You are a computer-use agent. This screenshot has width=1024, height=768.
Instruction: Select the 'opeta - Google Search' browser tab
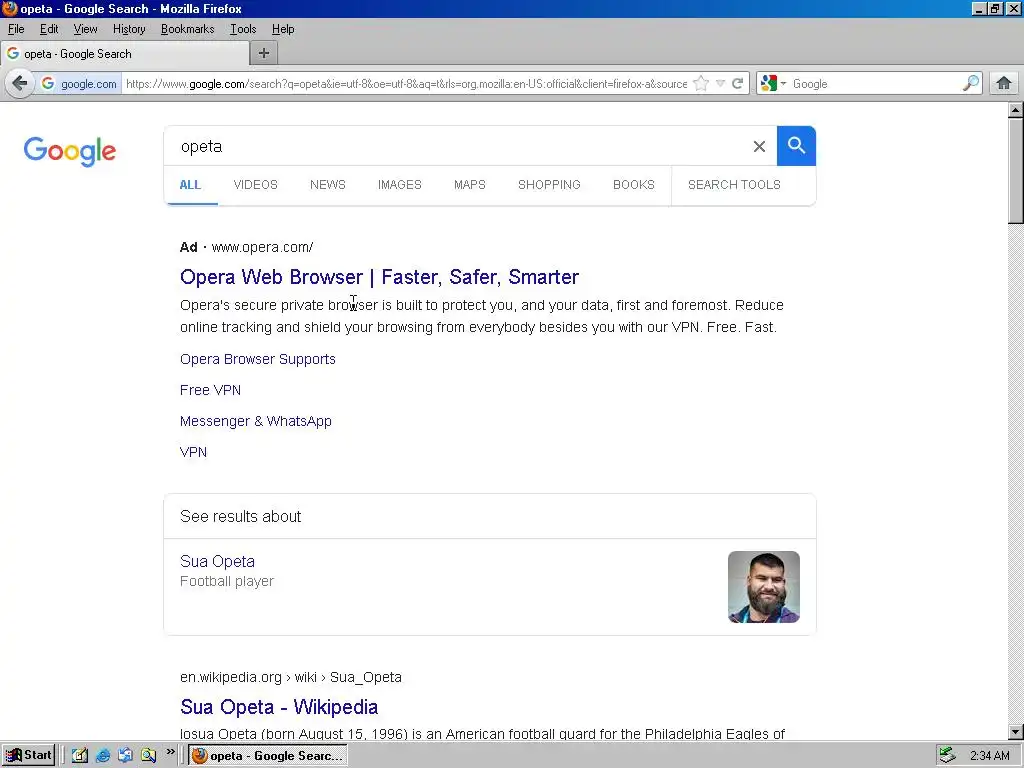pos(125,54)
